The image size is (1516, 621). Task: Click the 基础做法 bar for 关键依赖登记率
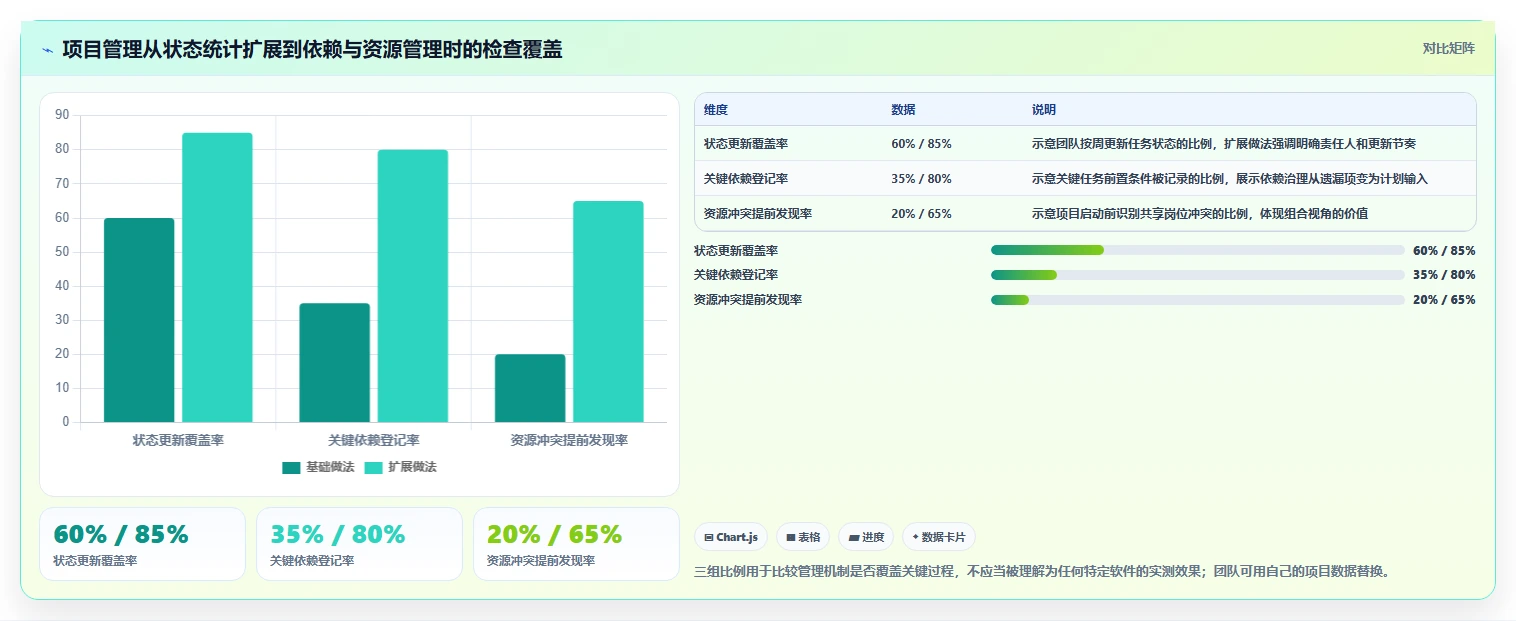pyautogui.click(x=334, y=362)
